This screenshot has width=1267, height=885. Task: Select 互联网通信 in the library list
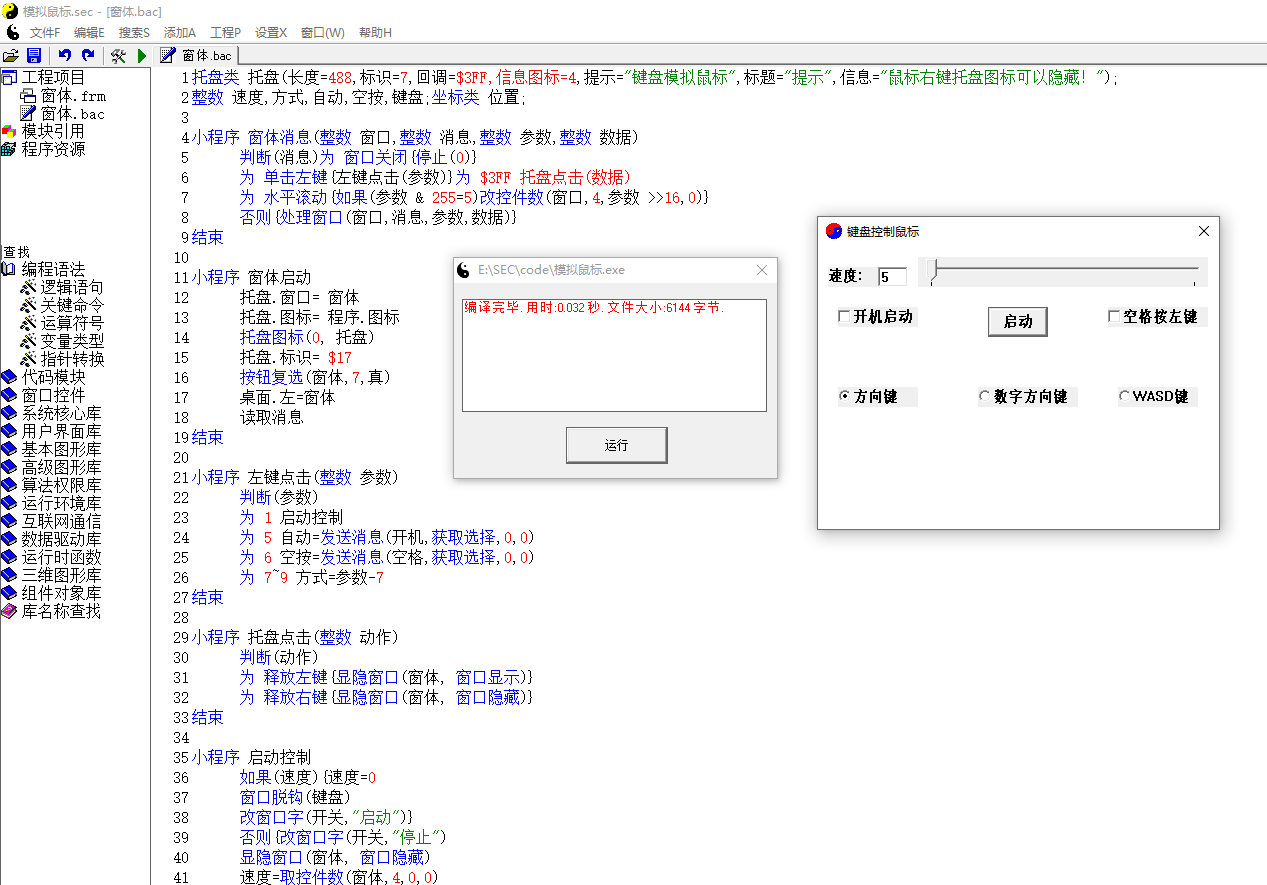61,521
